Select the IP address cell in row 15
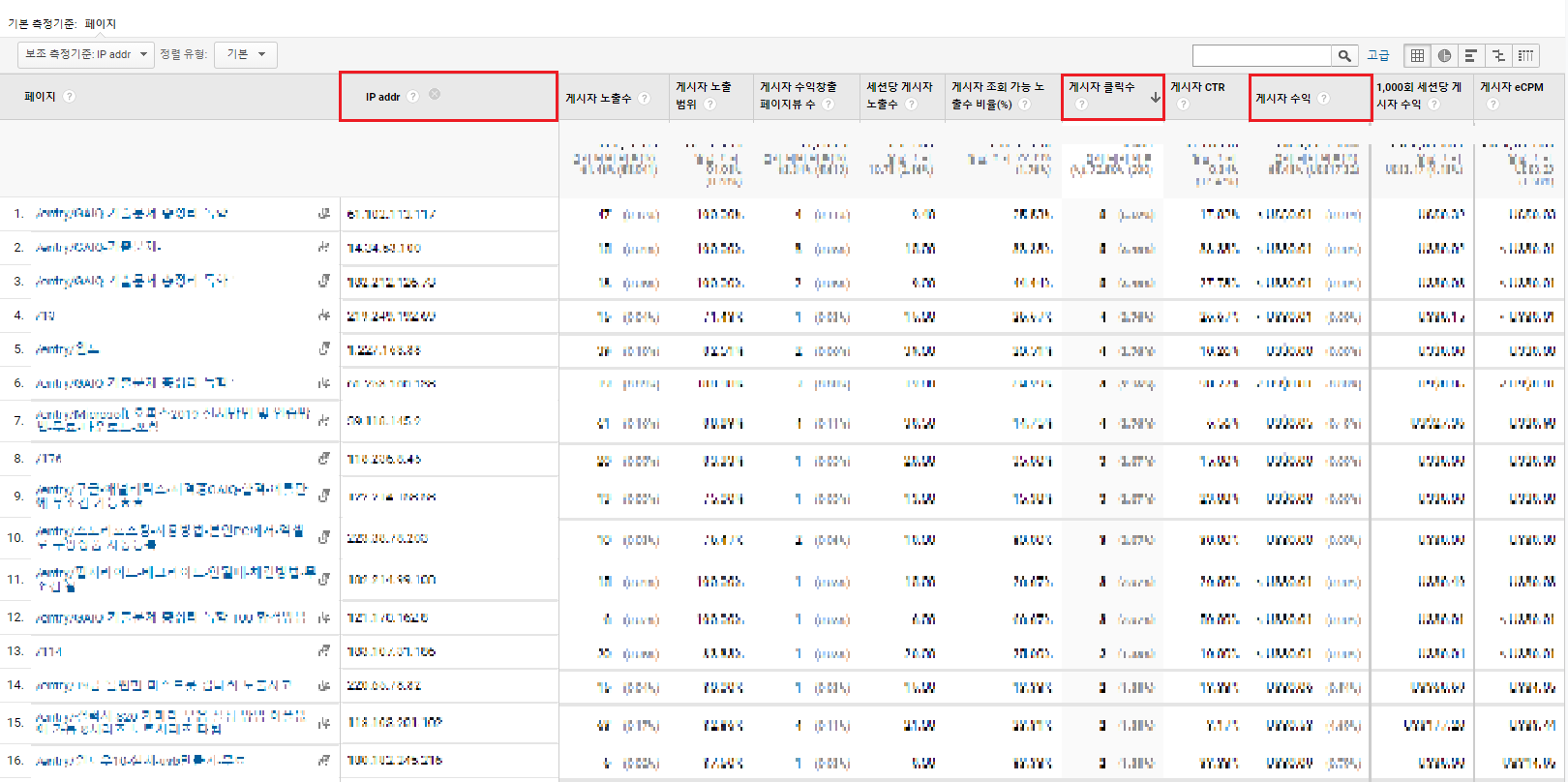Viewport: 1568px width, 782px height. click(394, 722)
